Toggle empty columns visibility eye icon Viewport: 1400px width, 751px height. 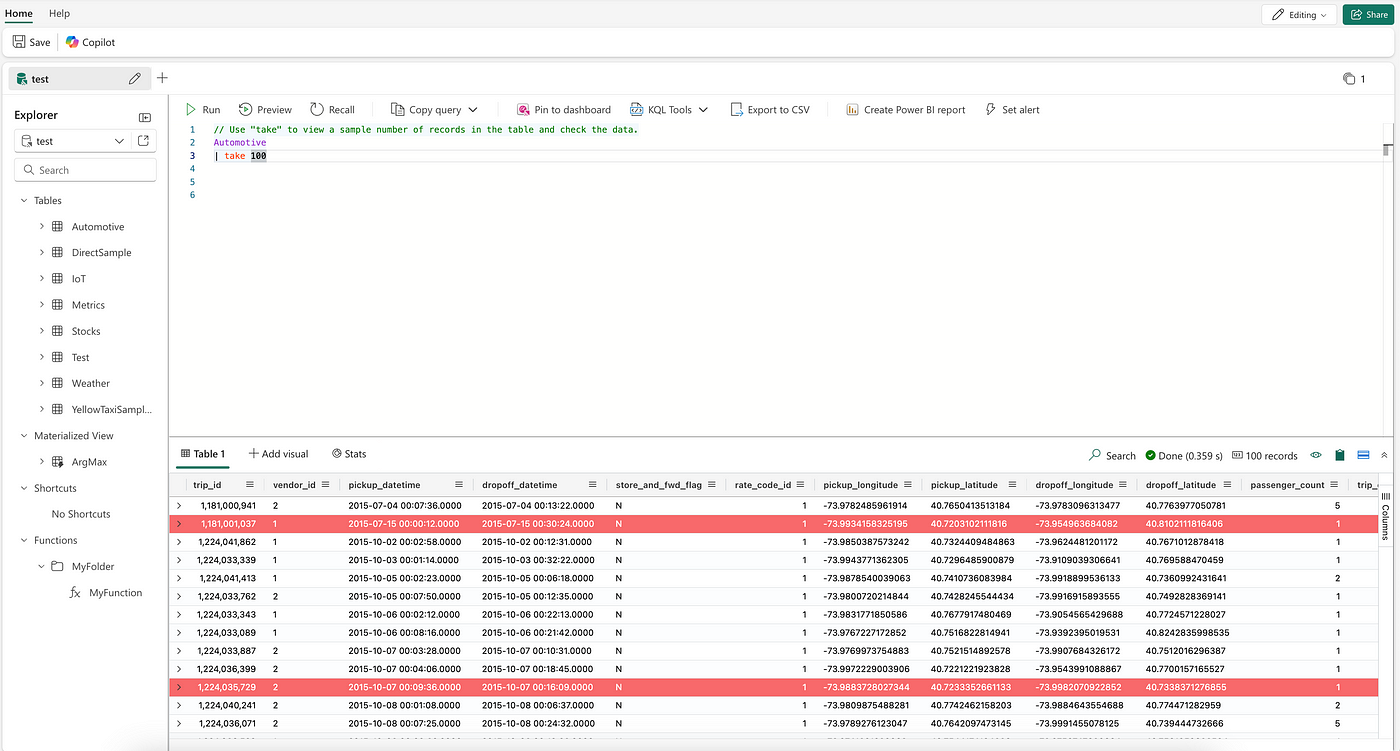click(1316, 455)
